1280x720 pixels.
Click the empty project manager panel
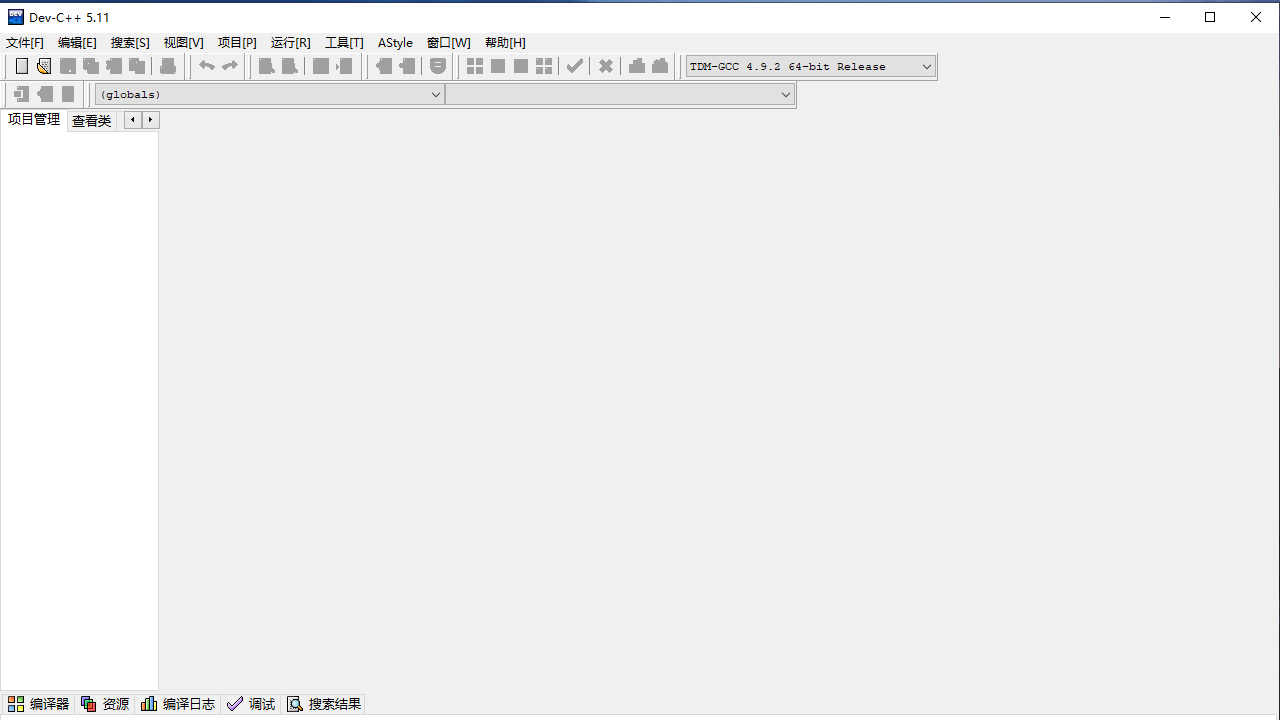tap(79, 400)
